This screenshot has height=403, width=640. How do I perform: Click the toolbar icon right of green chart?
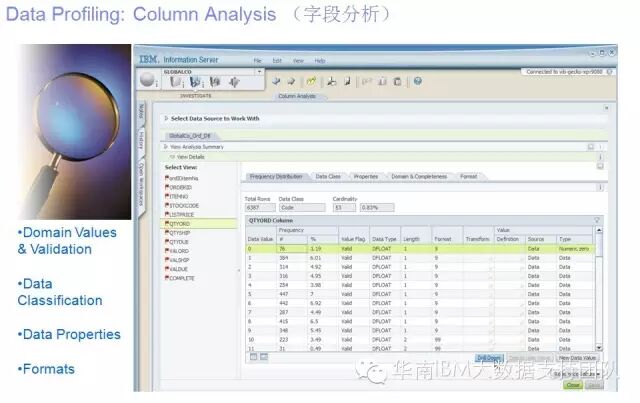coord(332,81)
